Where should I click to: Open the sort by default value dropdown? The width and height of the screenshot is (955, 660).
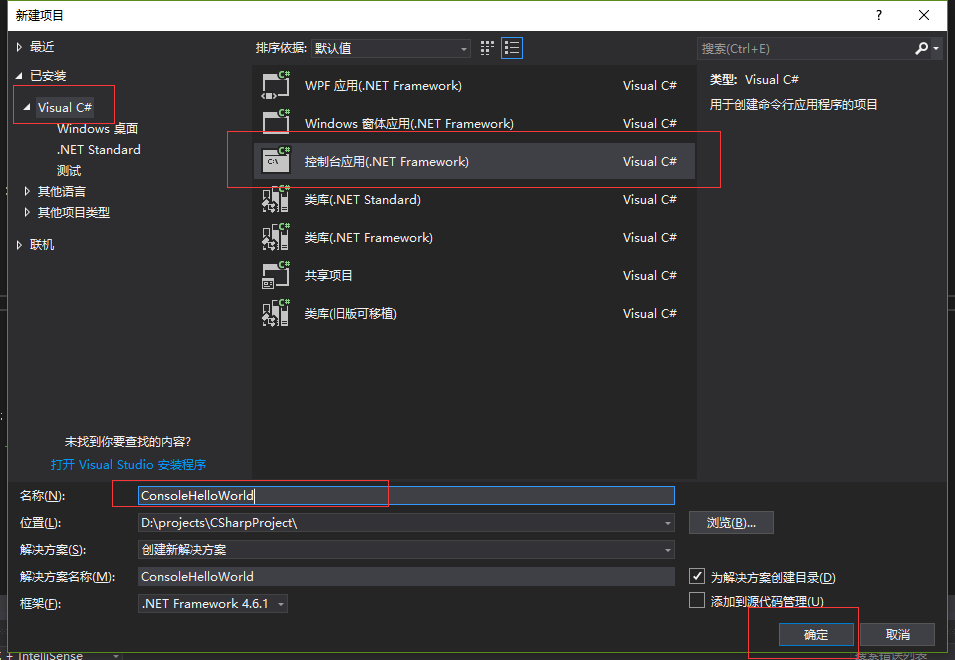[x=390, y=48]
